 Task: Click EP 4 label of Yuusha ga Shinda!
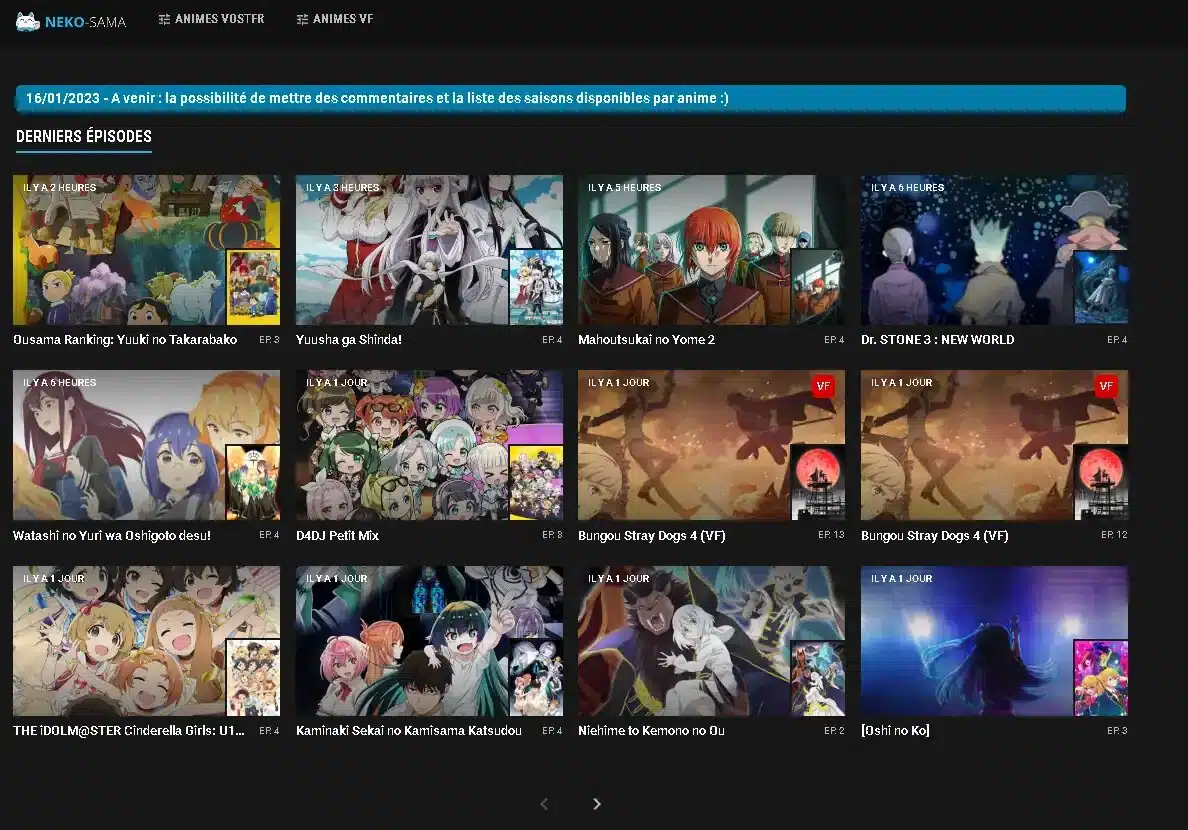552,340
